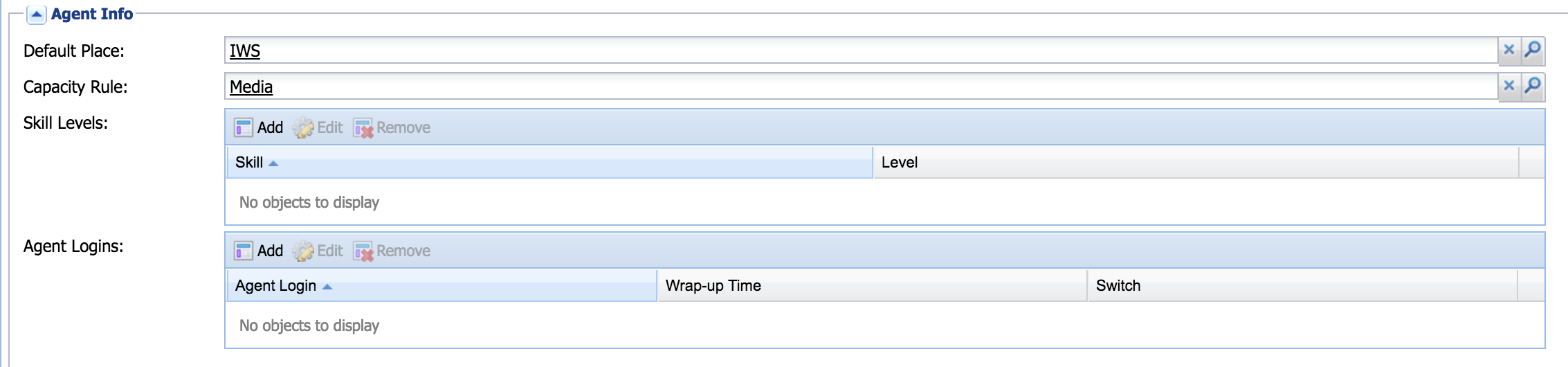The width and height of the screenshot is (1568, 367).
Task: Clear the Capacity Rule field value
Action: pyautogui.click(x=1509, y=86)
